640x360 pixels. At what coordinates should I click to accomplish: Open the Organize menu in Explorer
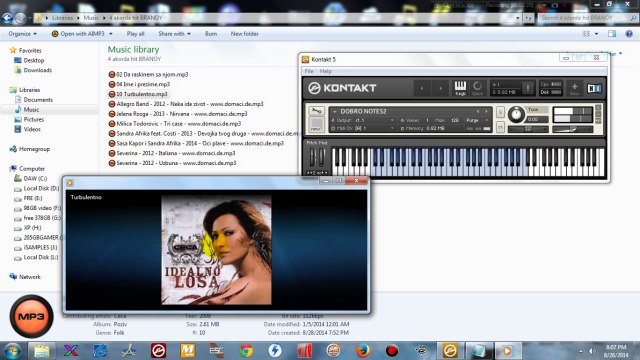click(x=22, y=34)
